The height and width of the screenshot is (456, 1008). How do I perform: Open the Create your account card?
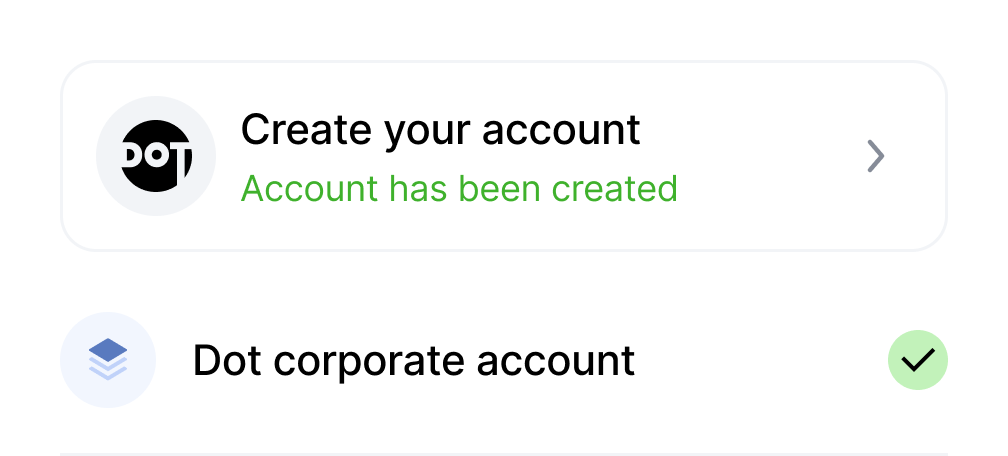tap(503, 156)
